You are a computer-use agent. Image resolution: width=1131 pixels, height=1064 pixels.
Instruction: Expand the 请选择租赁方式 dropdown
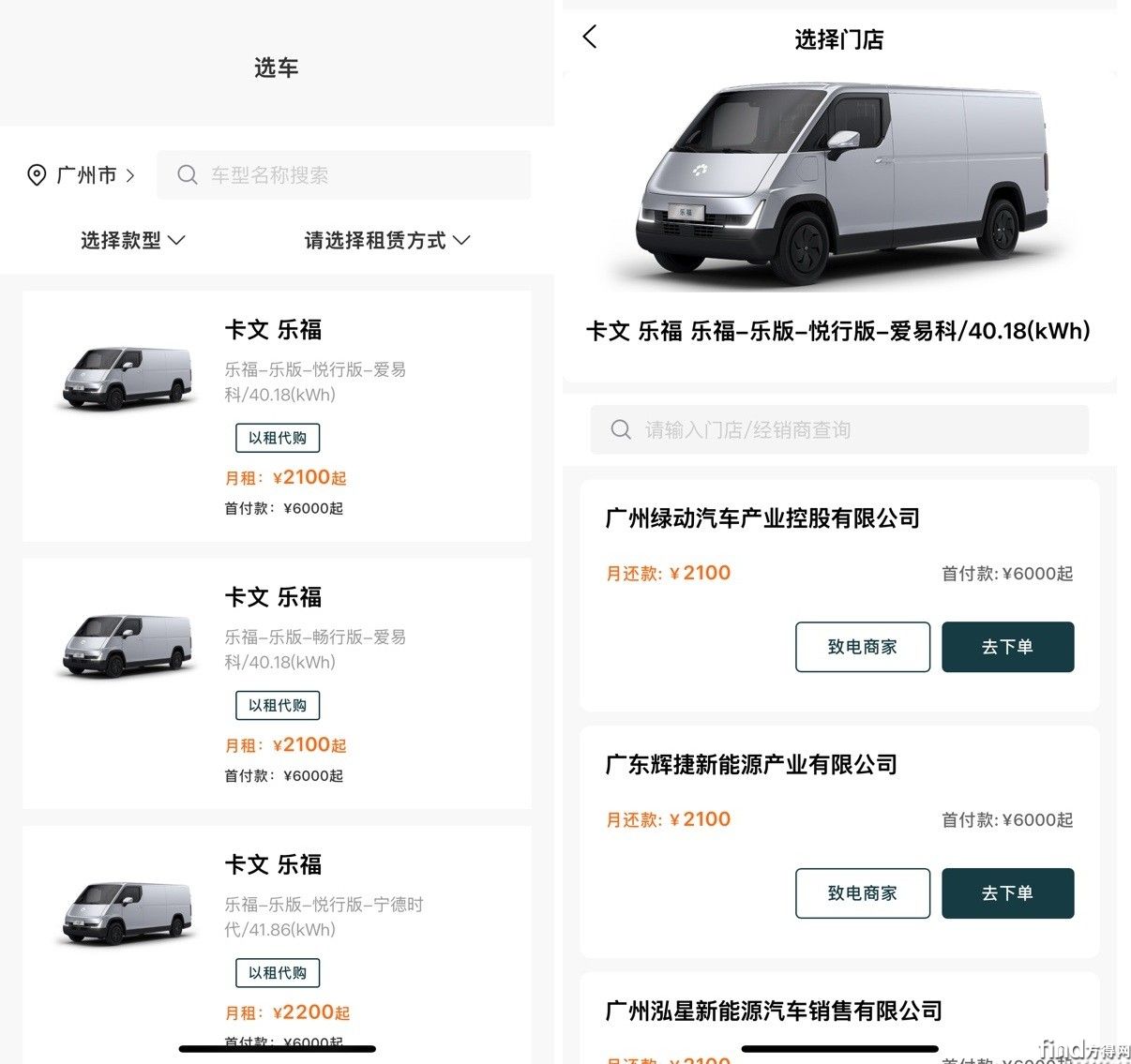coord(386,241)
